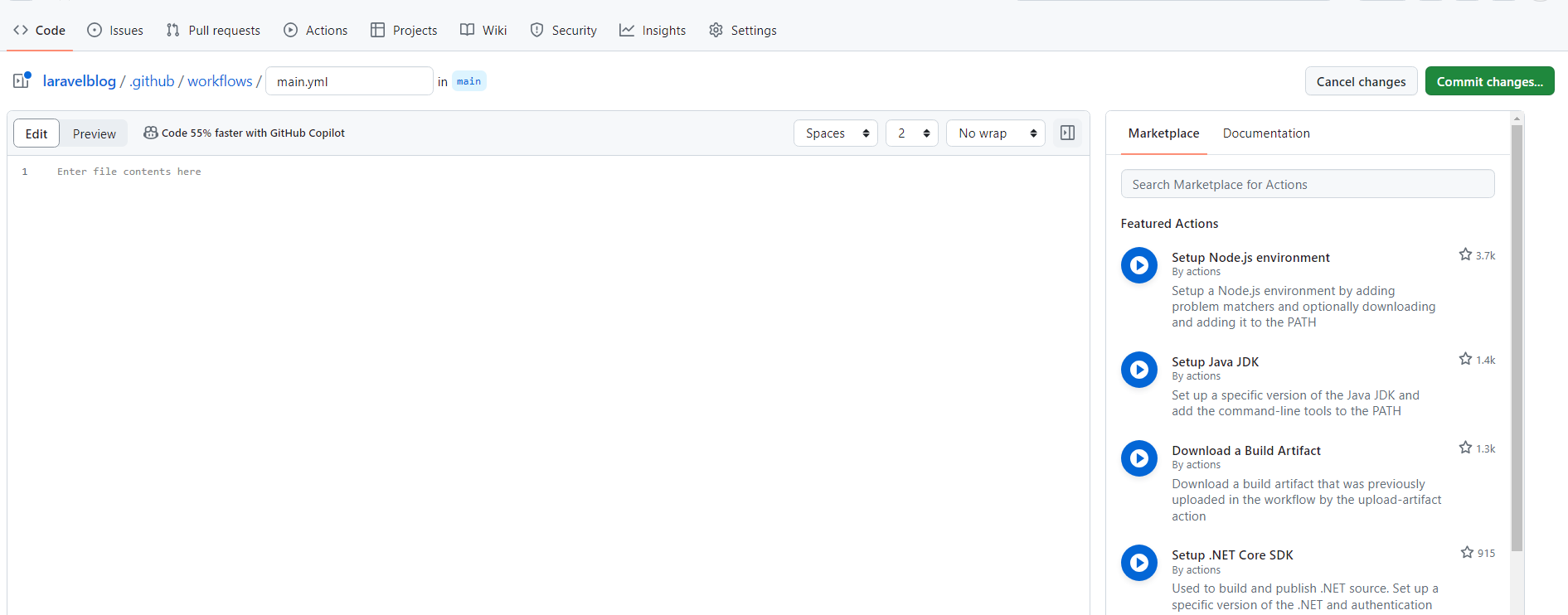Click Commit changes button
The width and height of the screenshot is (1568, 615).
pos(1489,81)
